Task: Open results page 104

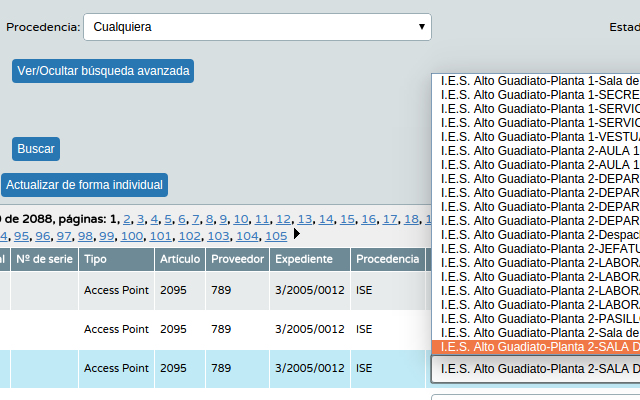Action: 247,236
